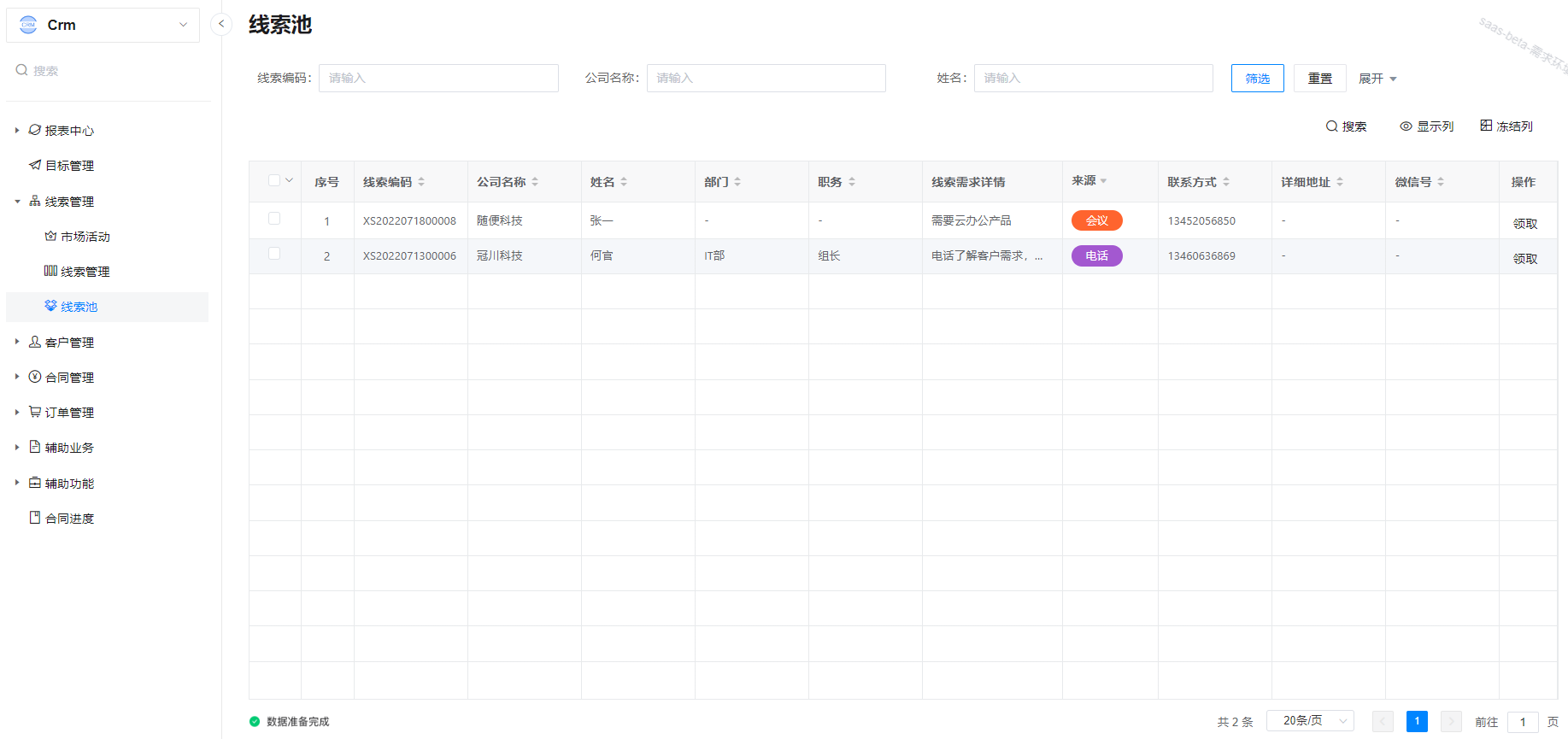Click the 重置 reset button
The width and height of the screenshot is (1568, 739).
click(1319, 78)
